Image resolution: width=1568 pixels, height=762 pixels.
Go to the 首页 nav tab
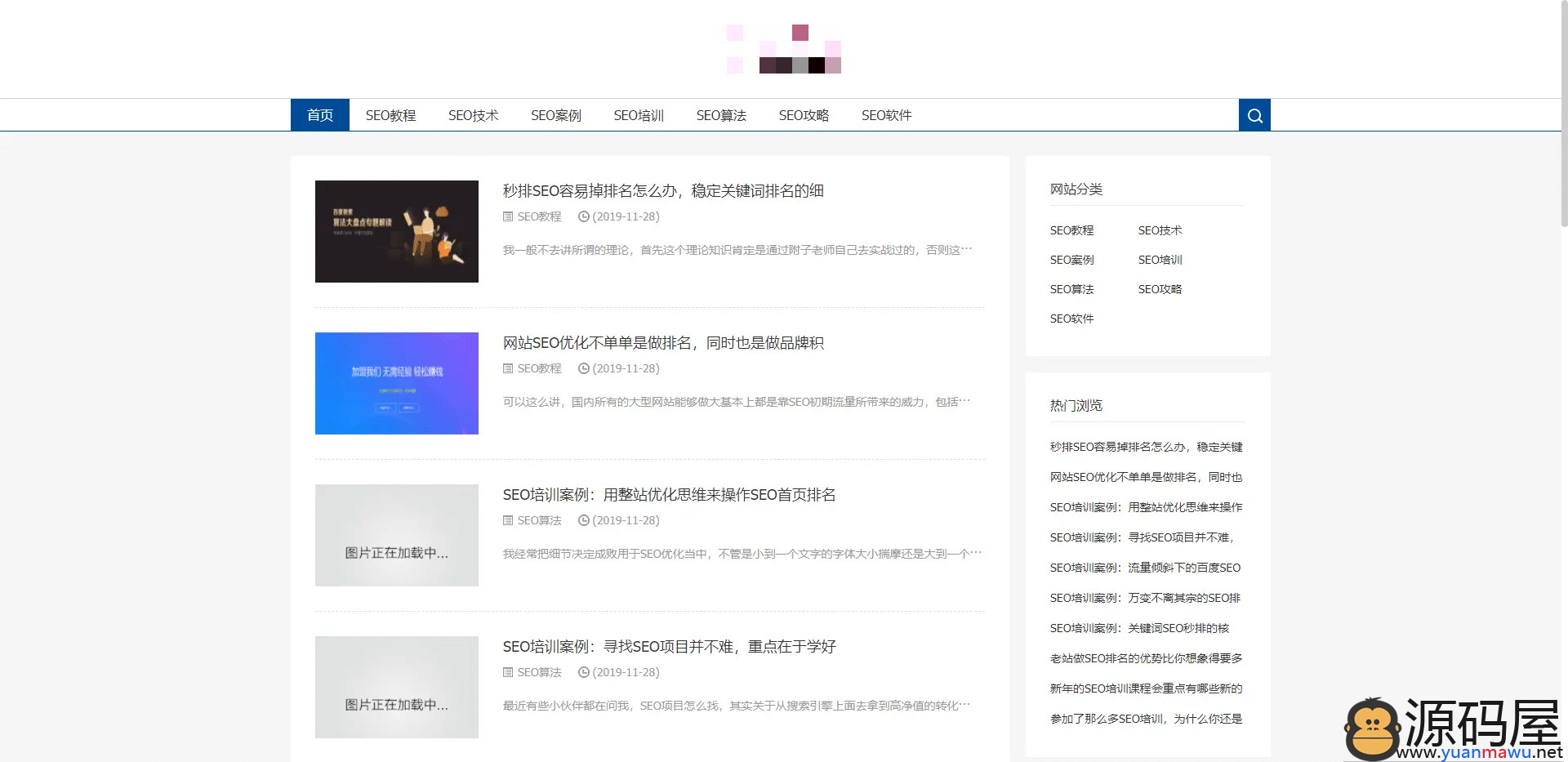click(x=320, y=115)
